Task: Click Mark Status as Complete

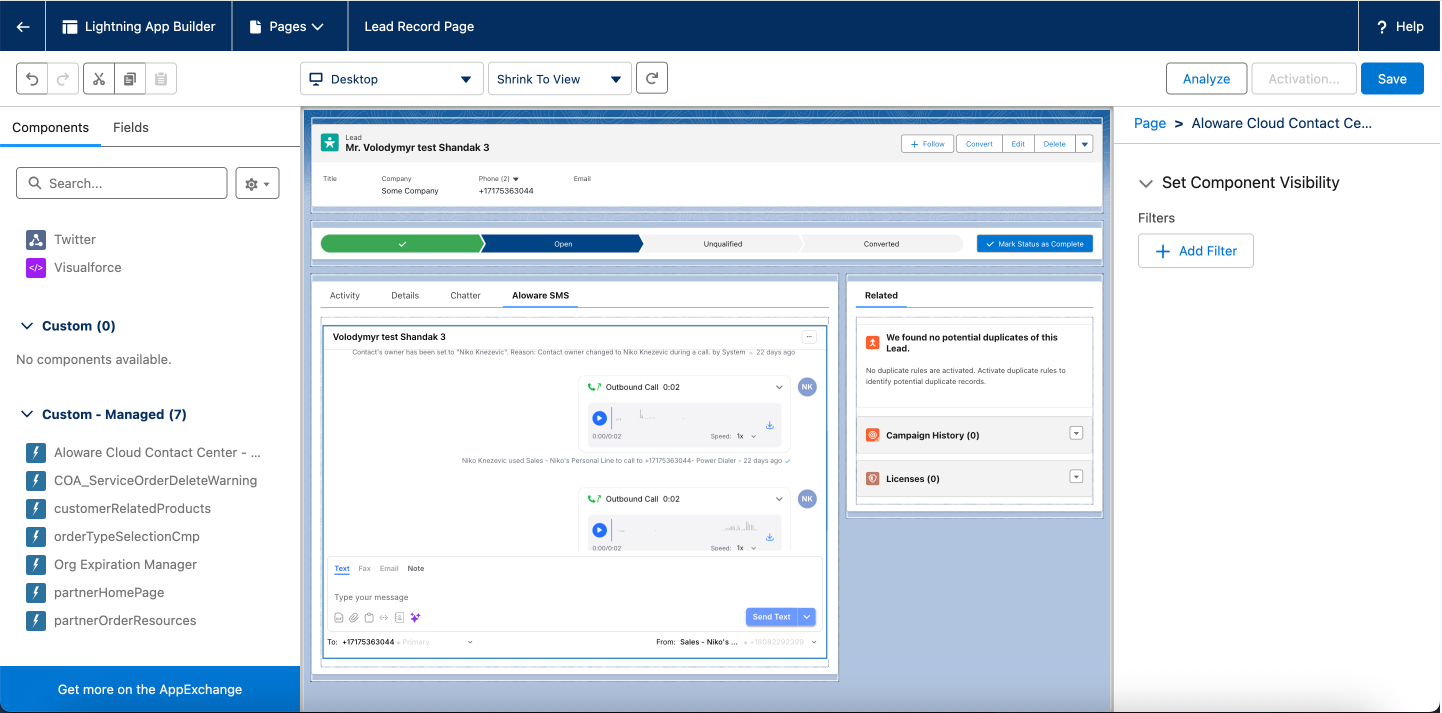Action: tap(1035, 243)
